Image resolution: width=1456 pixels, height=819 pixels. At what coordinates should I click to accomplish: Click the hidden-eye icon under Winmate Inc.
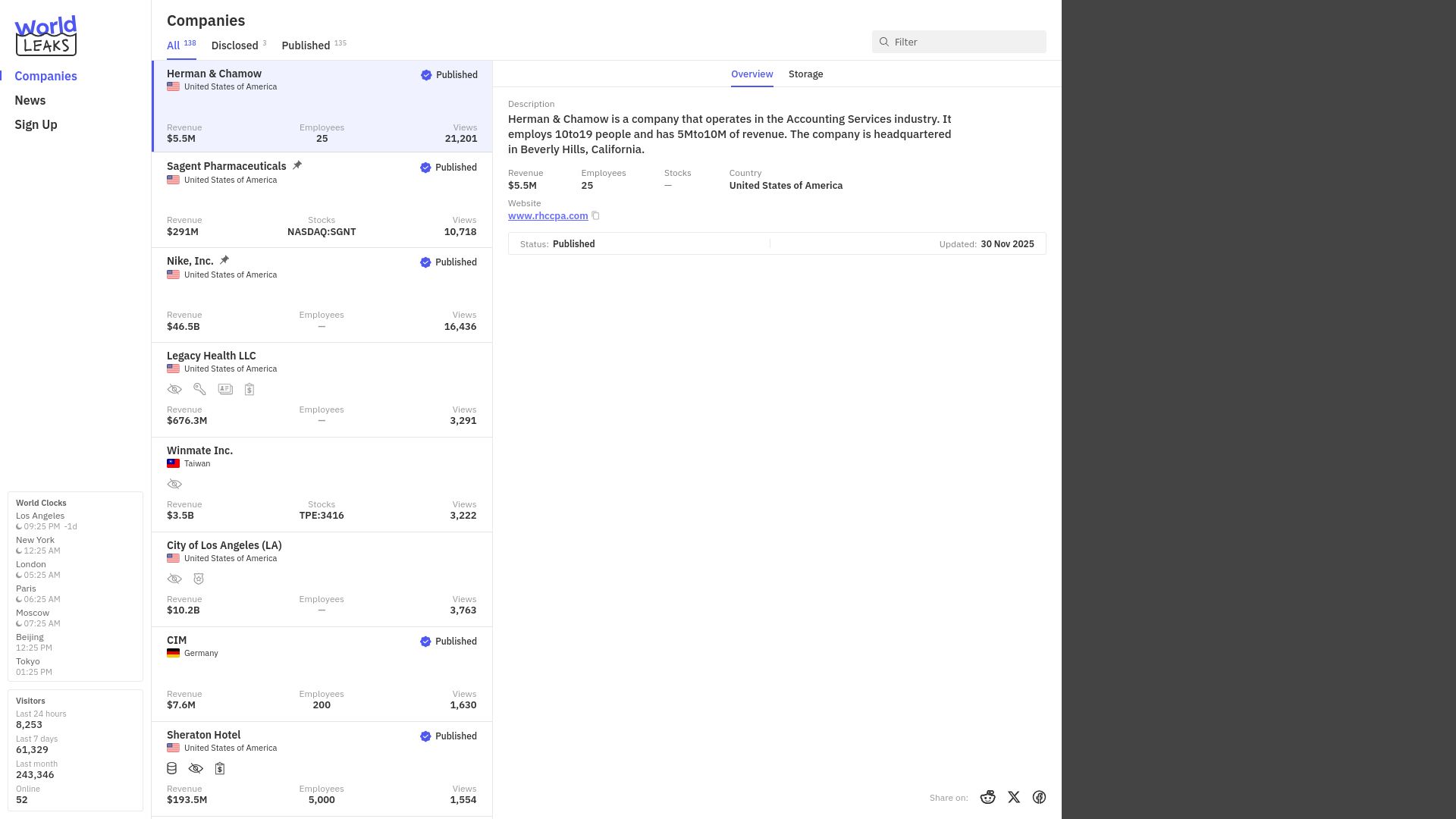[174, 484]
